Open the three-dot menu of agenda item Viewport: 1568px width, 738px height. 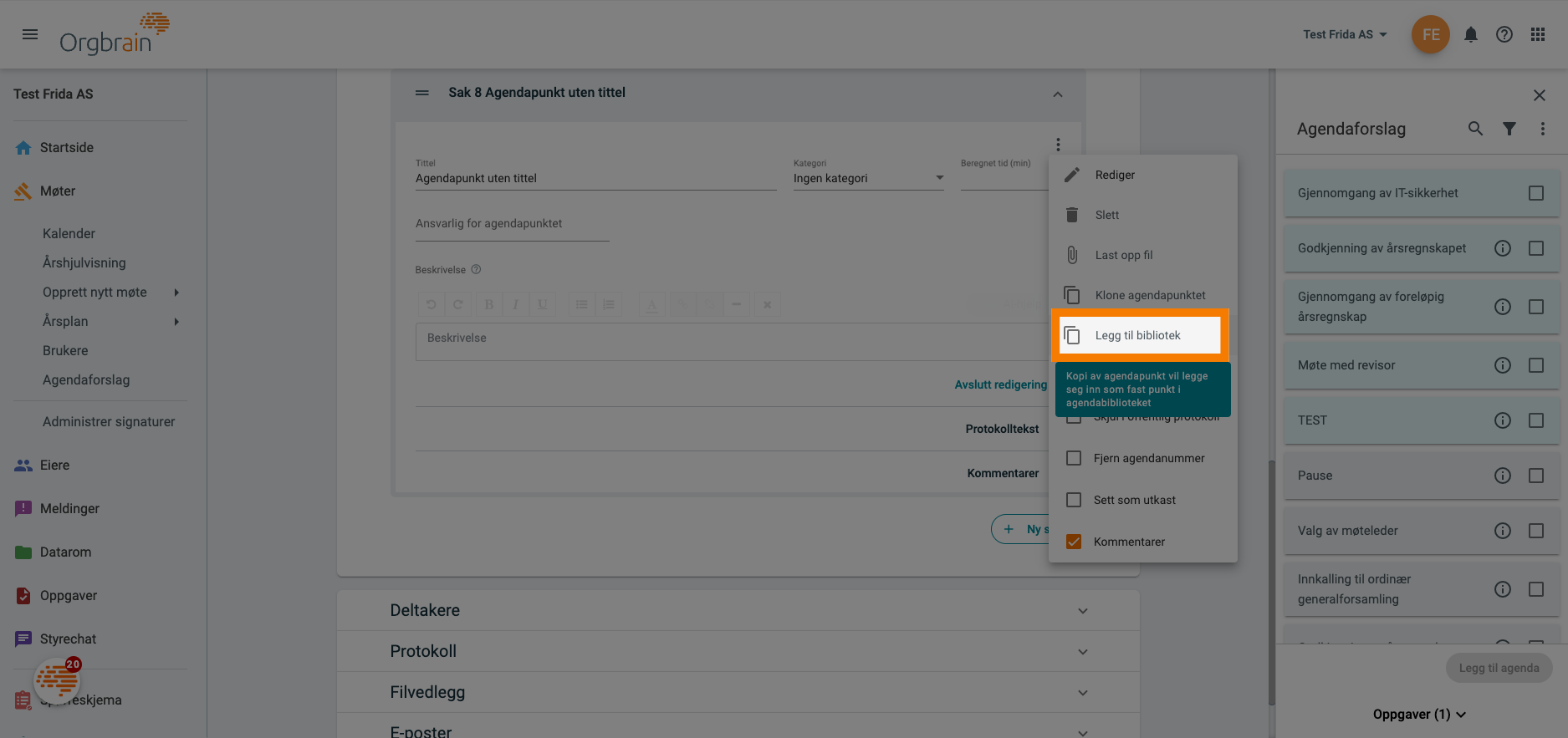(x=1058, y=145)
